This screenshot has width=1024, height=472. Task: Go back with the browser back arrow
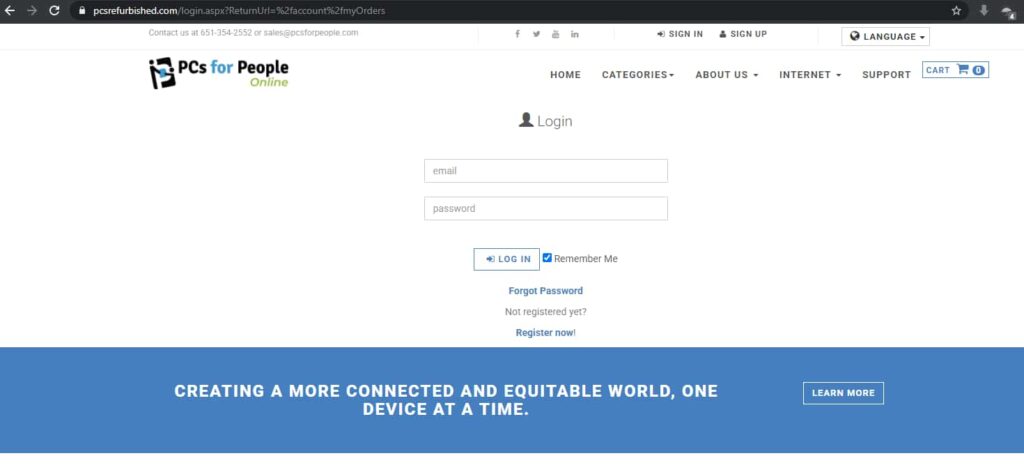9,10
